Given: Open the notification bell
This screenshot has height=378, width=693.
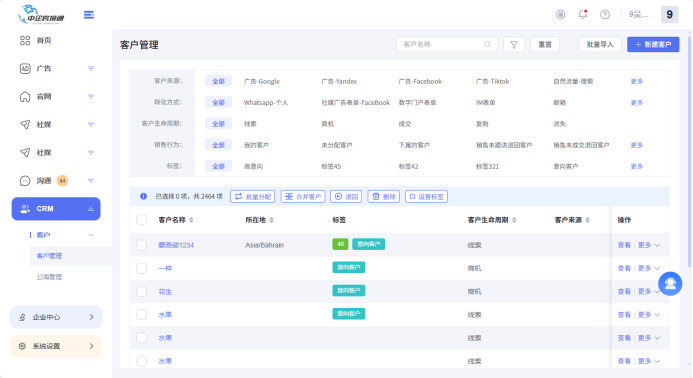Looking at the screenshot, I should [x=583, y=15].
